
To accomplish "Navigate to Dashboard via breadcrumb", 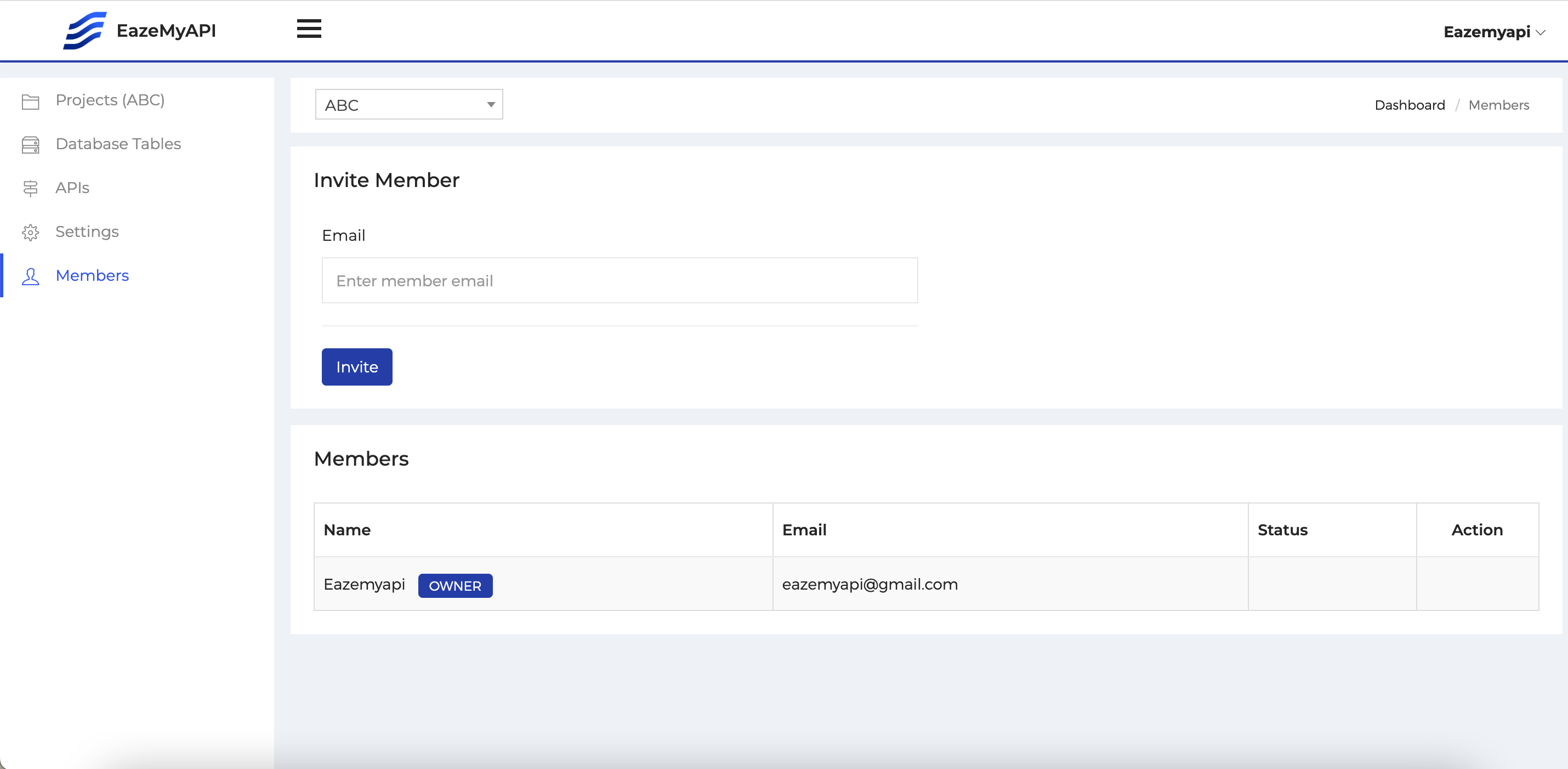I will [x=1409, y=105].
